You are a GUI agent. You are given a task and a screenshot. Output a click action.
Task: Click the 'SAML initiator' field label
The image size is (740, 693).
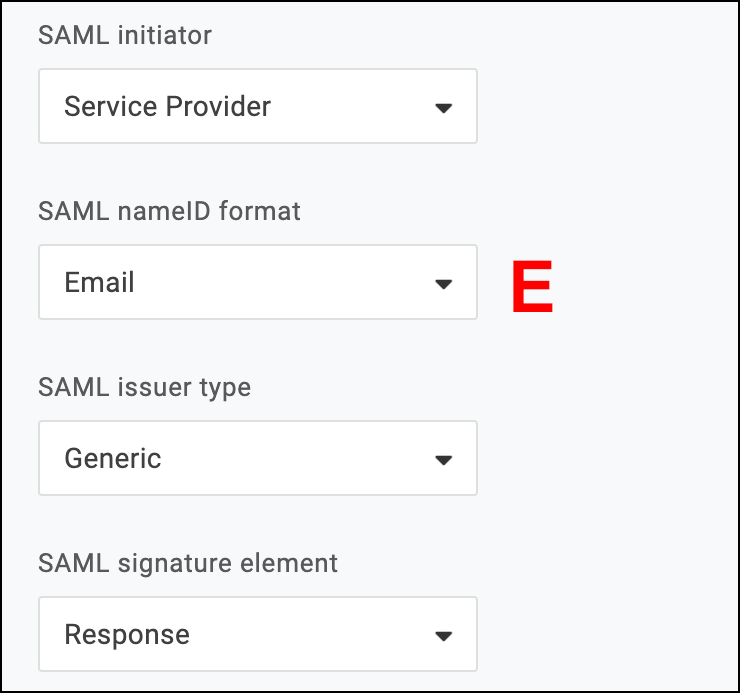click(125, 35)
